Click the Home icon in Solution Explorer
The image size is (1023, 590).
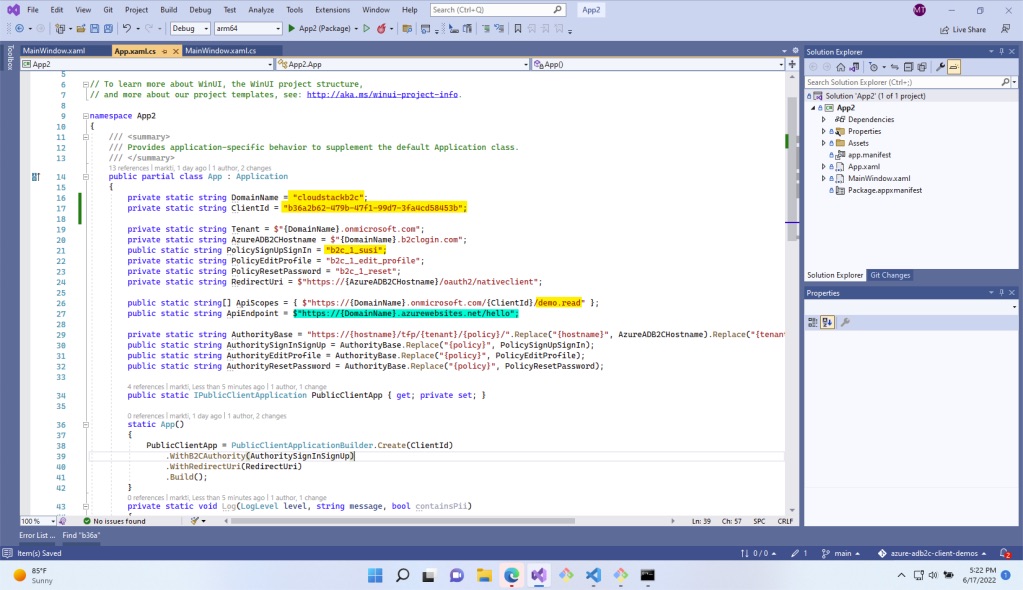[x=841, y=67]
